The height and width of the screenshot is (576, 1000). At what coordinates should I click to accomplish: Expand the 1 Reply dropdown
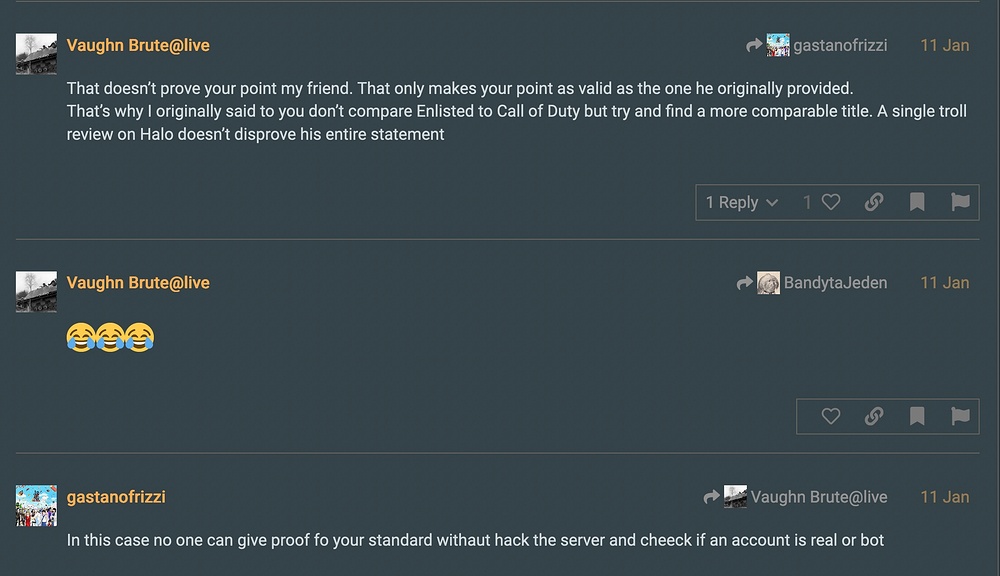coord(742,202)
